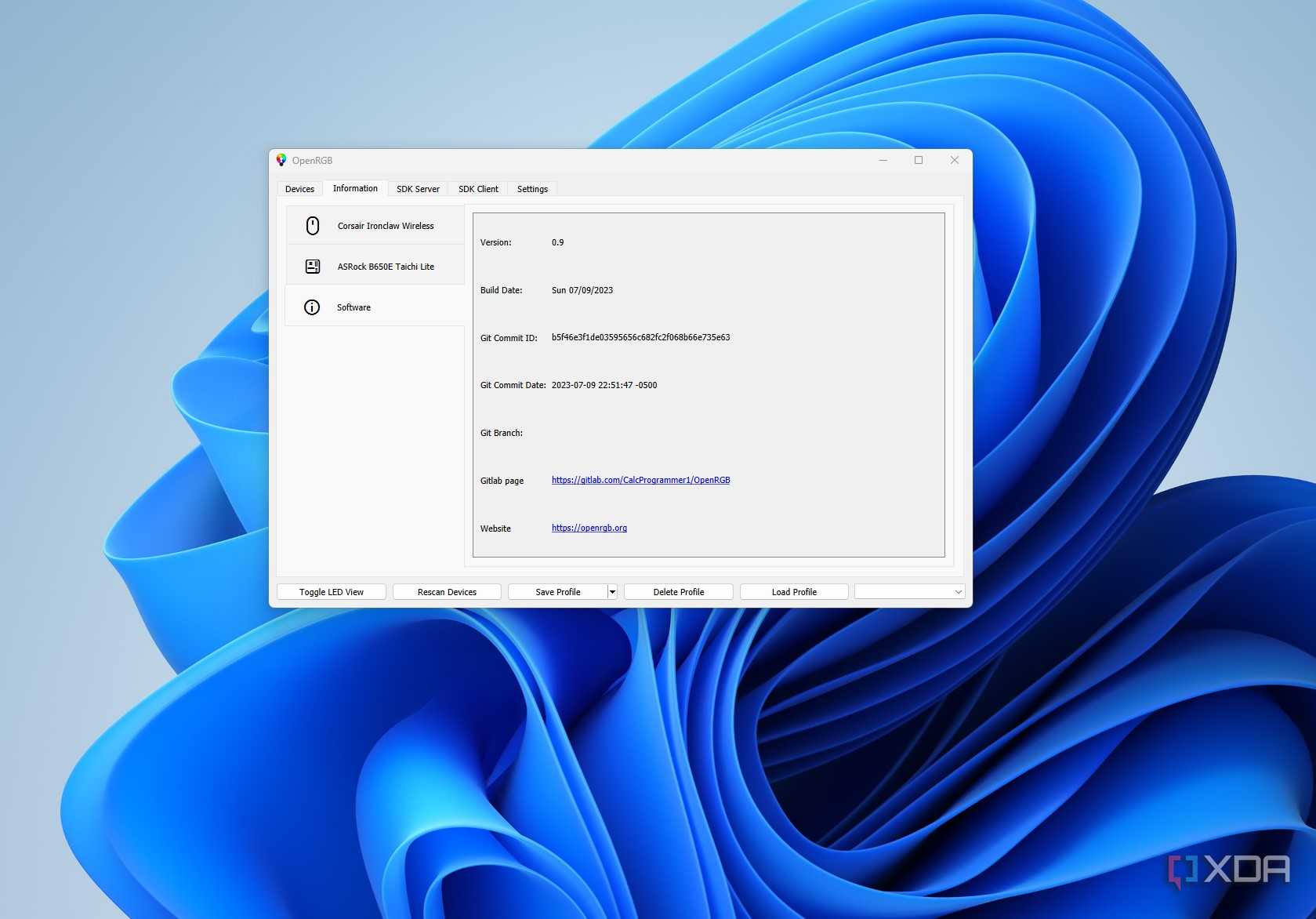Select the Information tab
The height and width of the screenshot is (919, 1316).
pyautogui.click(x=355, y=188)
